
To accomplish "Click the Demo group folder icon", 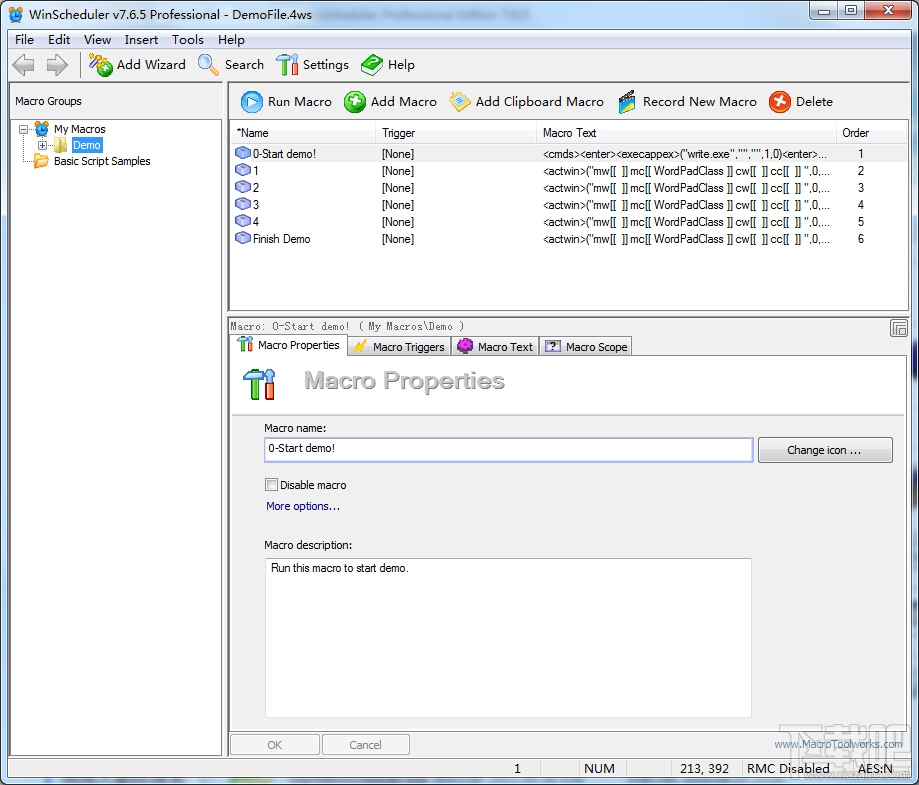I will [61, 145].
